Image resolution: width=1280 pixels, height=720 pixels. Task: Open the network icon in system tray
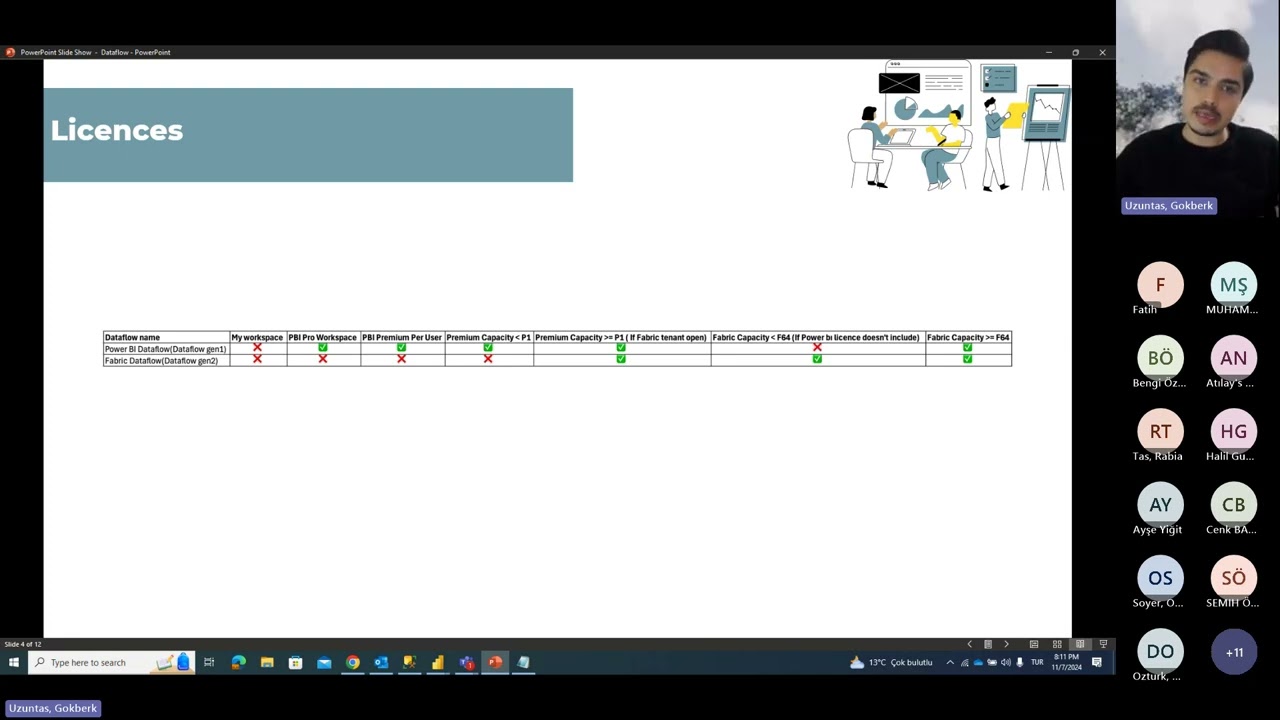pyautogui.click(x=964, y=662)
